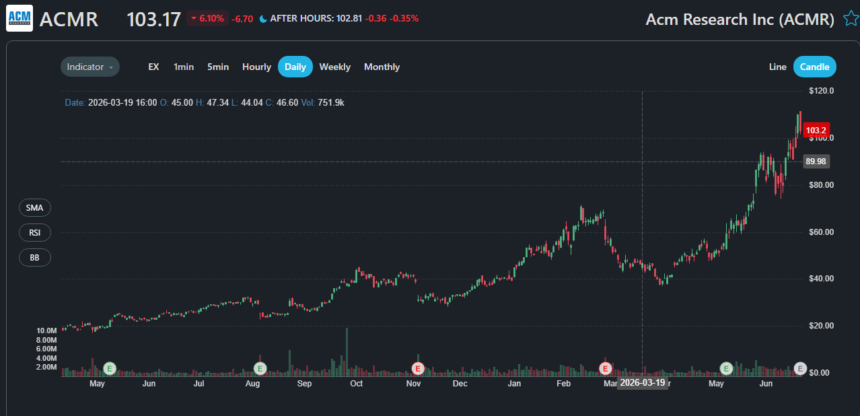Click the 2.00M volume axis label
Image resolution: width=860 pixels, height=416 pixels.
[x=46, y=367]
